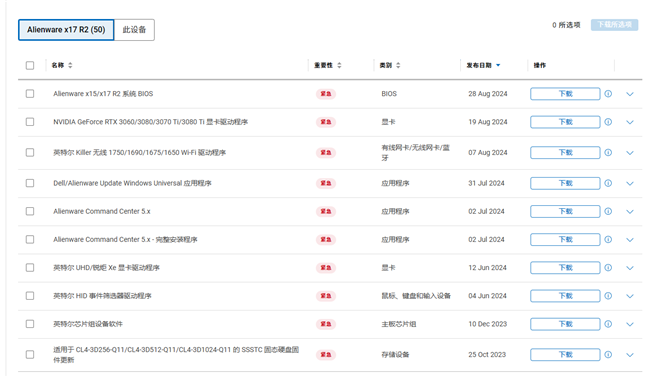Tick 英特尔 UHD/锐炬 Xe driver checkbox

[x=30, y=268]
